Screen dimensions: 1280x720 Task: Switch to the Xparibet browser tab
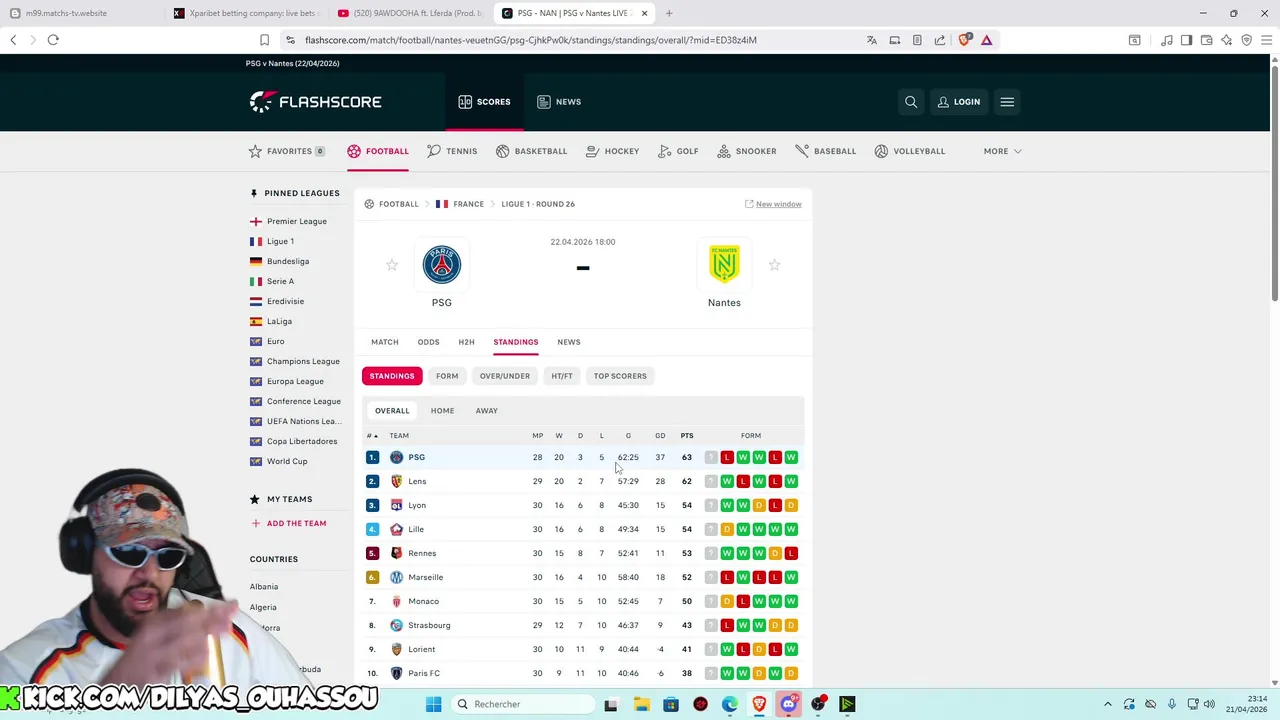click(246, 13)
